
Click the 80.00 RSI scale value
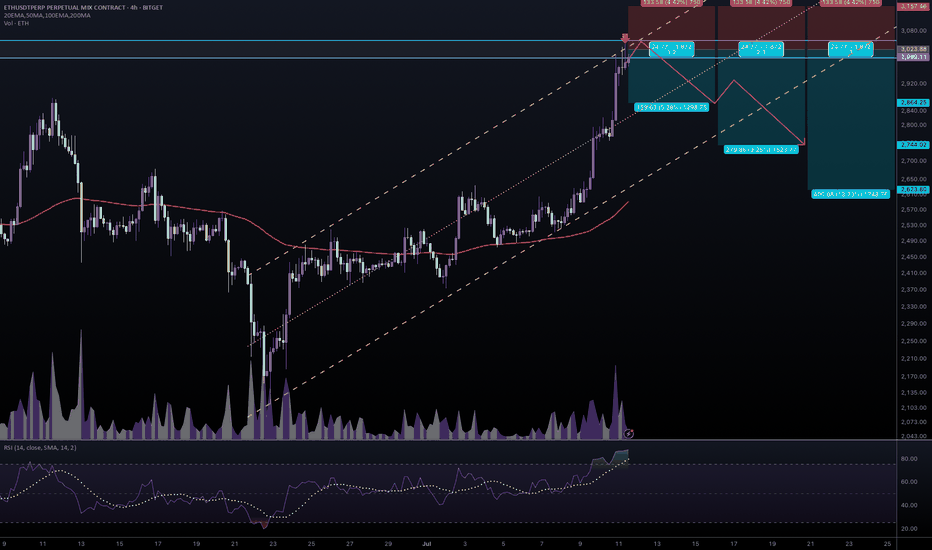point(909,459)
